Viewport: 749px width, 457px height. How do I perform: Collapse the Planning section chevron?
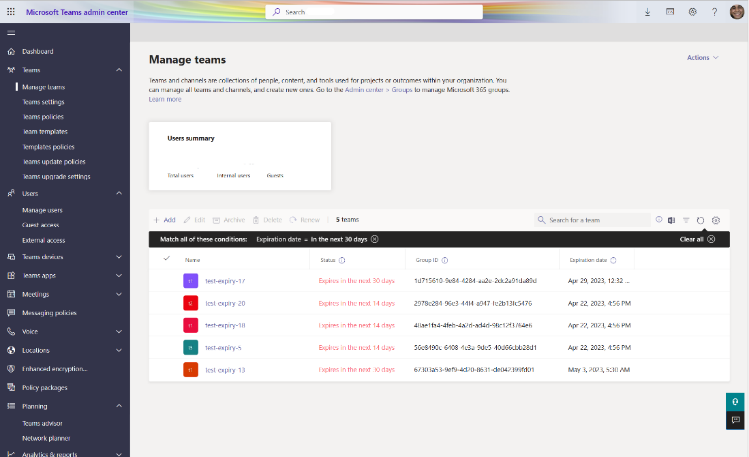click(x=119, y=406)
